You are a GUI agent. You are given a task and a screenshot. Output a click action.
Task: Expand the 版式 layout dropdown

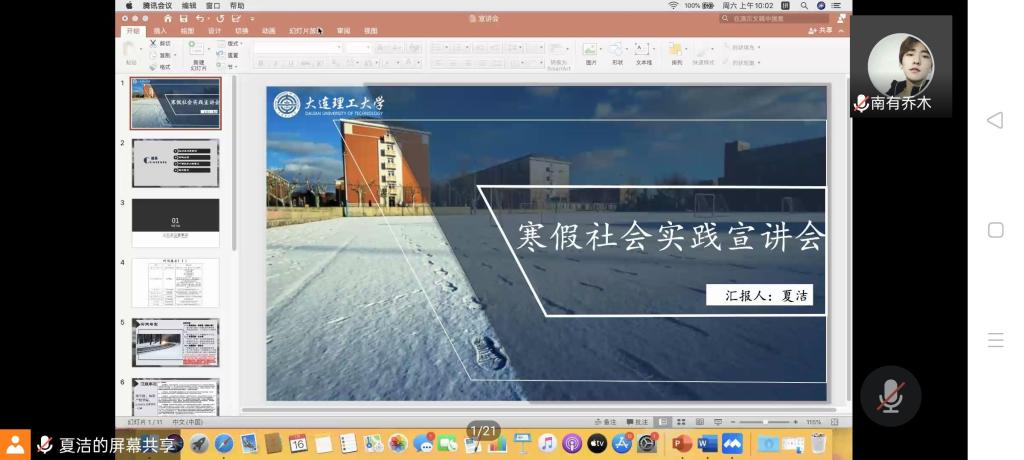click(x=234, y=44)
